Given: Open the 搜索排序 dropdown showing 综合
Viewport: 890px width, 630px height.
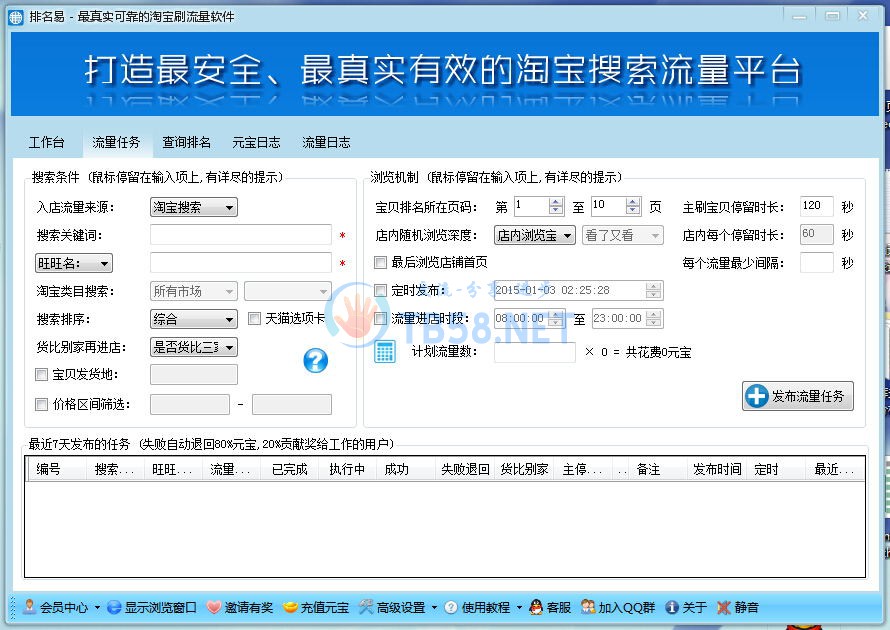Looking at the screenshot, I should (x=194, y=319).
